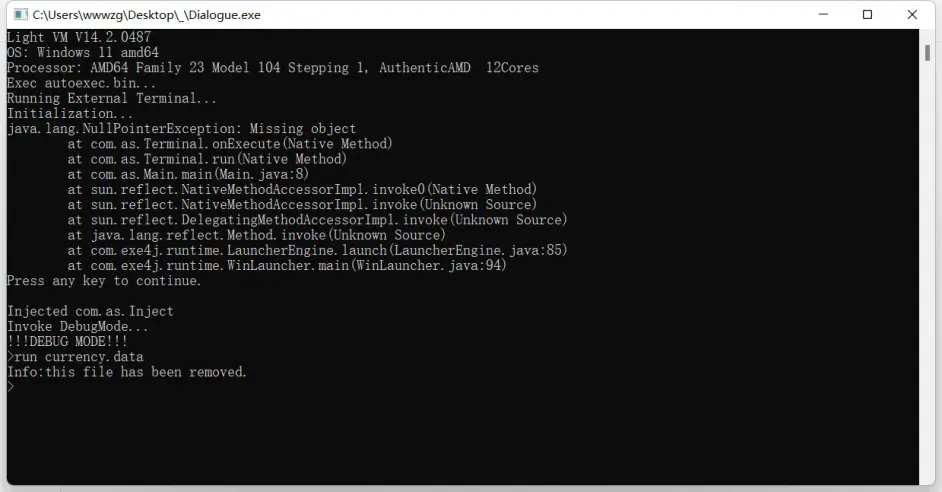Close the Dialogue.exe console window
This screenshot has width=942, height=492.
pyautogui.click(x=912, y=15)
